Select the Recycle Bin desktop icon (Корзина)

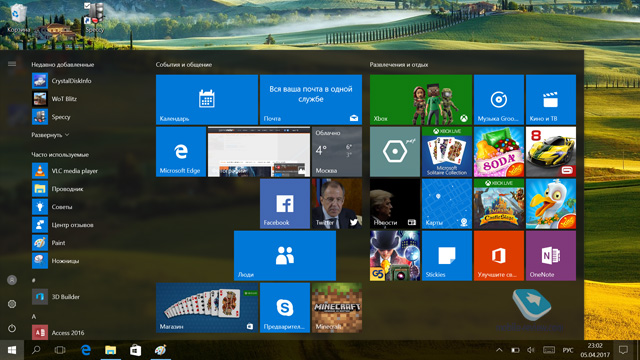[x=18, y=18]
